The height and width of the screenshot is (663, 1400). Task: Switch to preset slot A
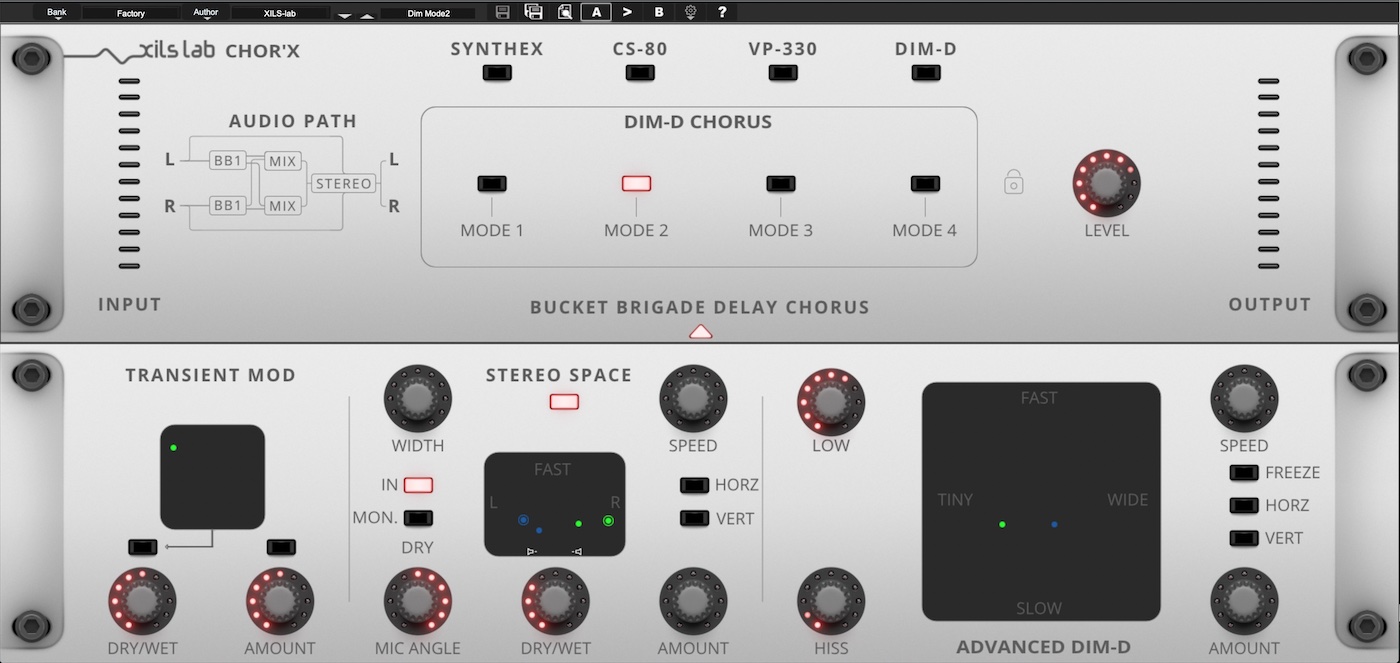pos(596,12)
